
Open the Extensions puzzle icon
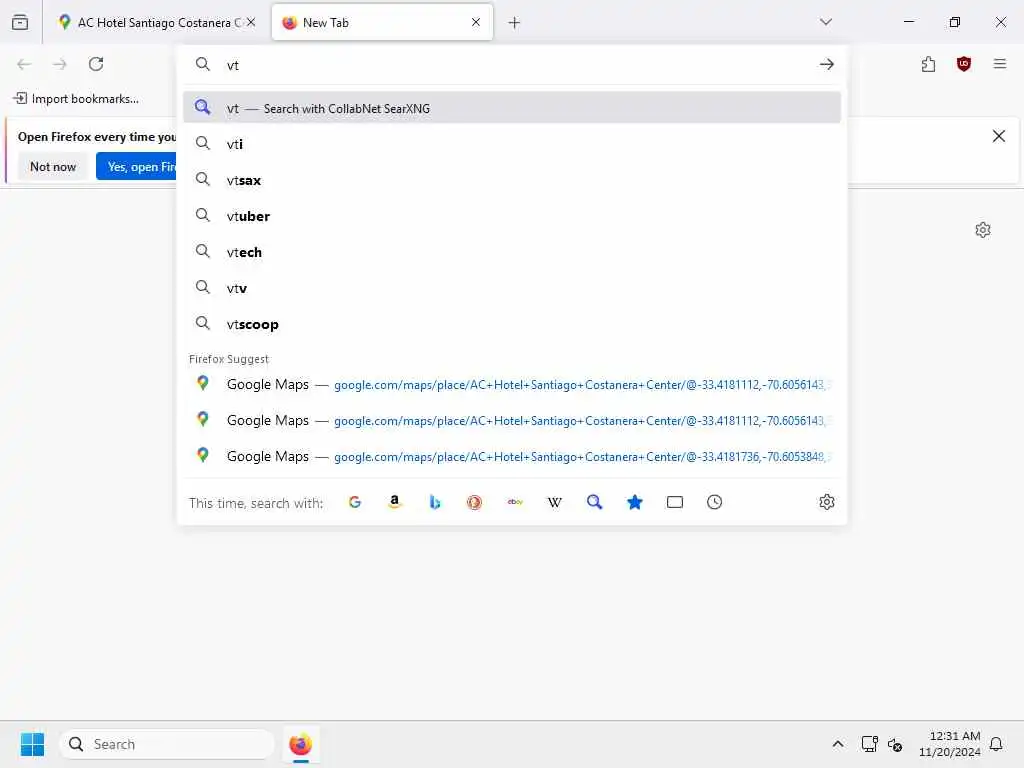[929, 64]
